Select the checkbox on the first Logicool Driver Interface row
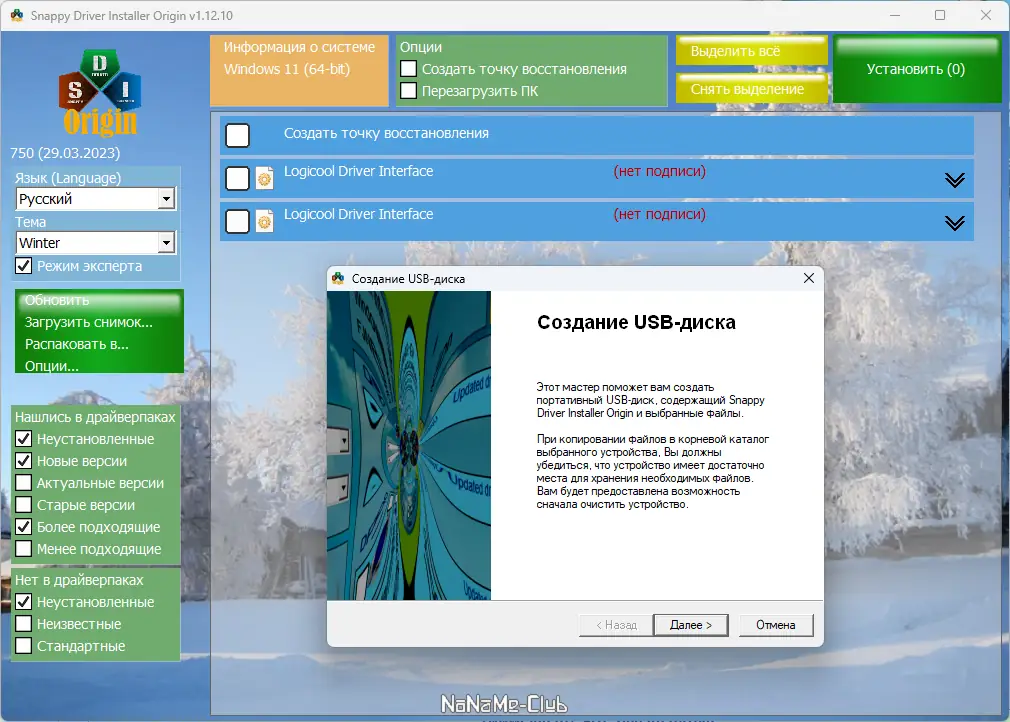Screen dimensions: 1010x722 click(x=237, y=178)
